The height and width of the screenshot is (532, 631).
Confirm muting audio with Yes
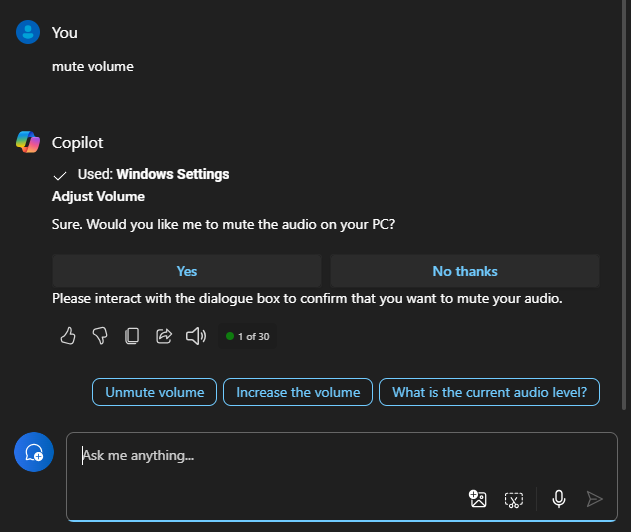(x=187, y=271)
